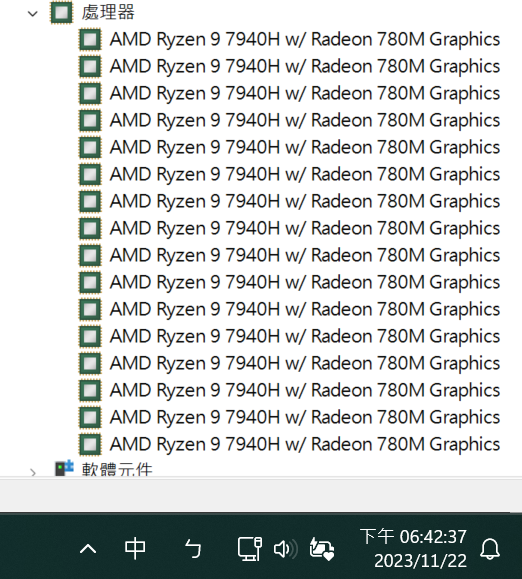Select the last AMD Ryzen 9 7940H entry
The image size is (522, 579).
[305, 444]
